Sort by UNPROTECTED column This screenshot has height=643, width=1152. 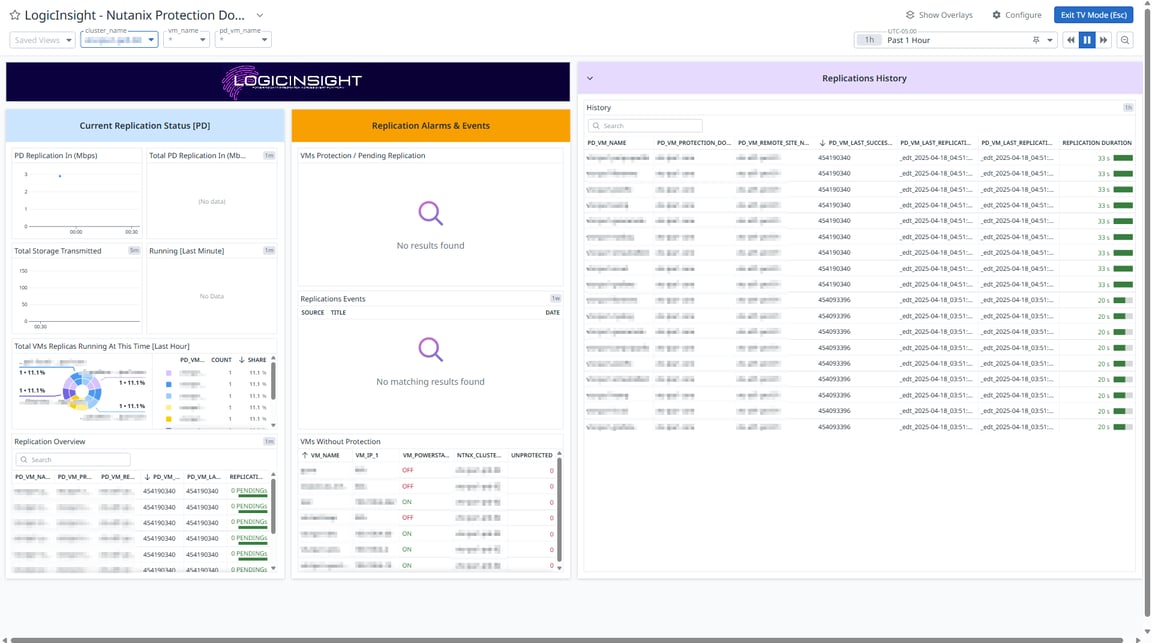[x=532, y=456]
